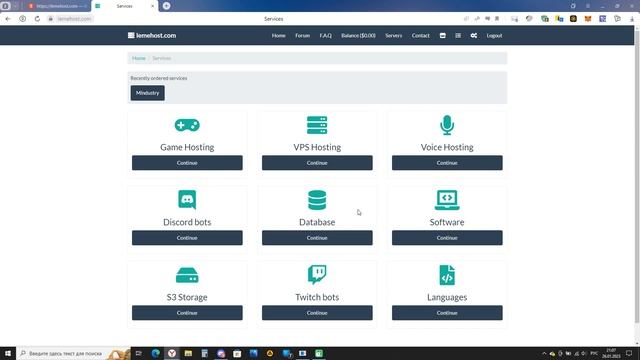Click the Discord bots icon
Viewport: 640px width, 360px height.
point(187,200)
